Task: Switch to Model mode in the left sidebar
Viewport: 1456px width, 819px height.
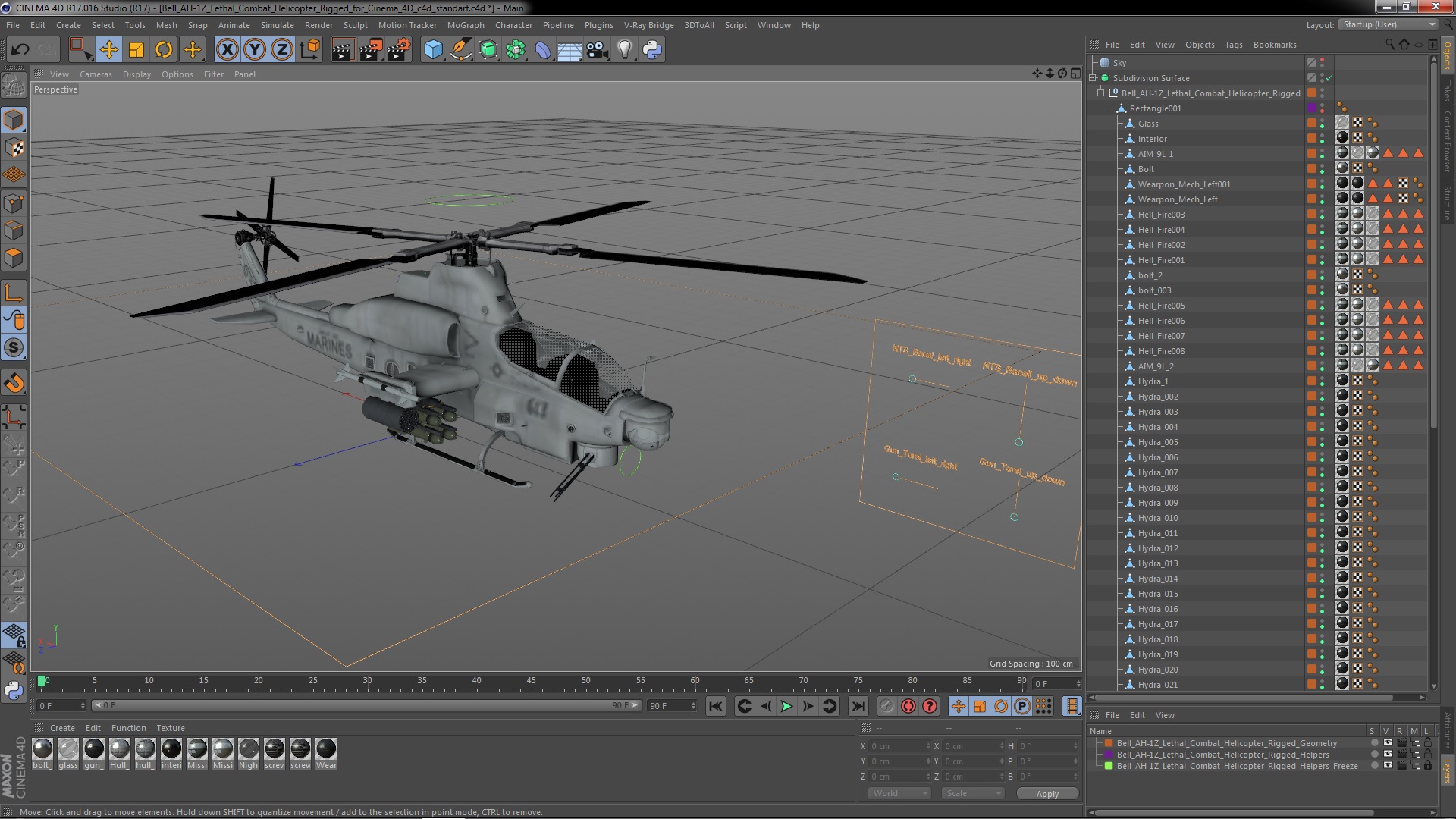Action: [x=14, y=120]
